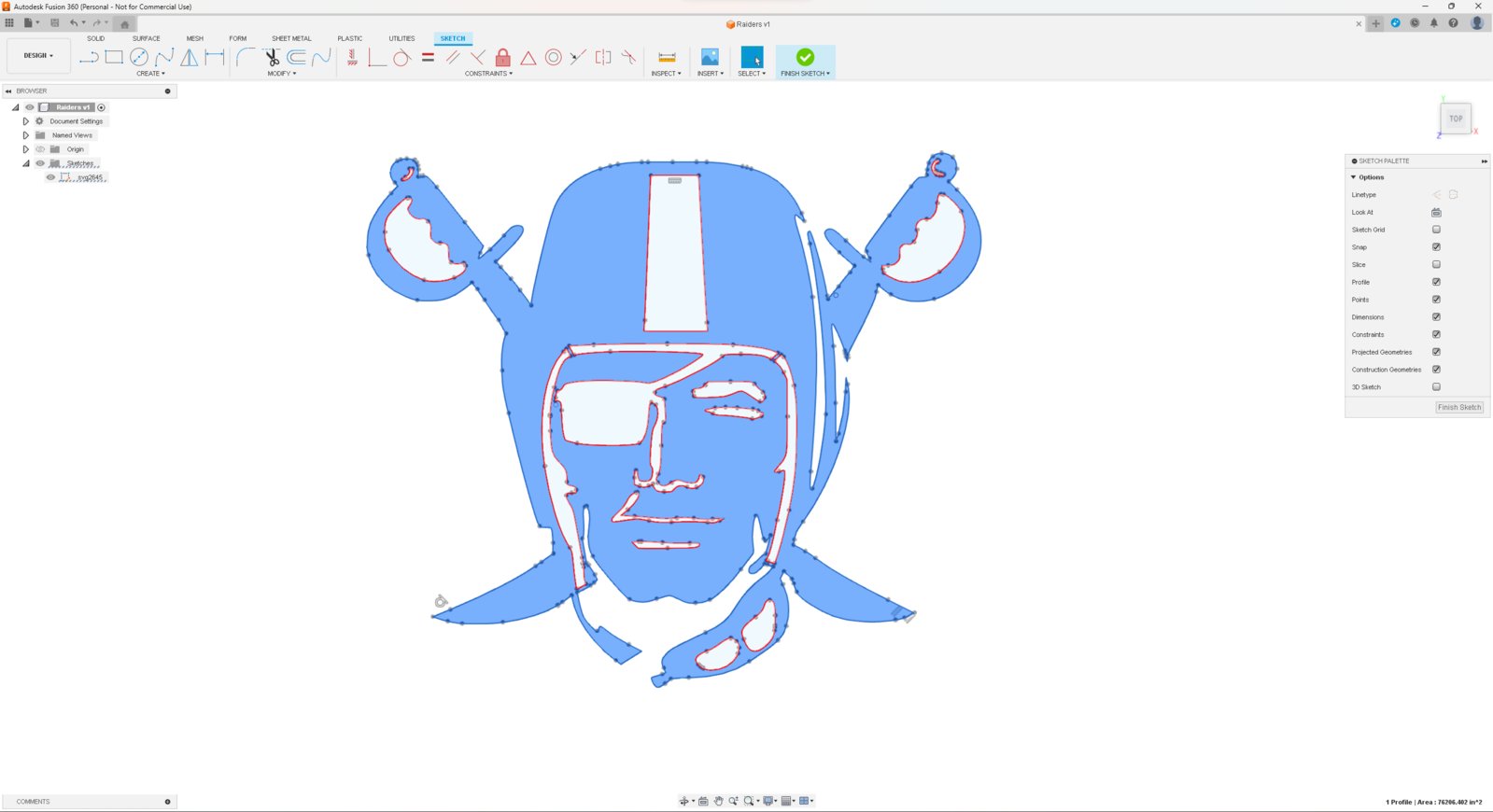
Task: Expand the Origin node
Action: pos(26,149)
